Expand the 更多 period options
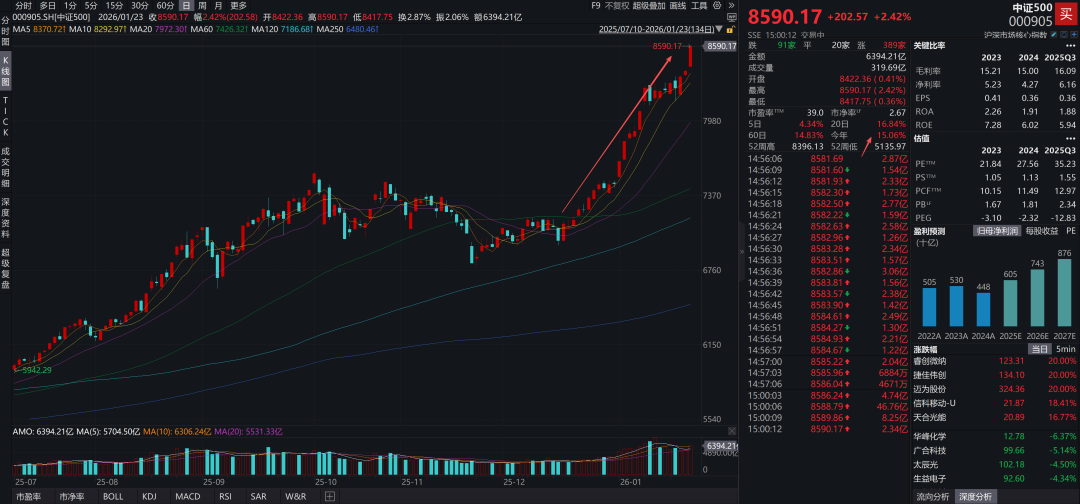 pyautogui.click(x=238, y=5)
